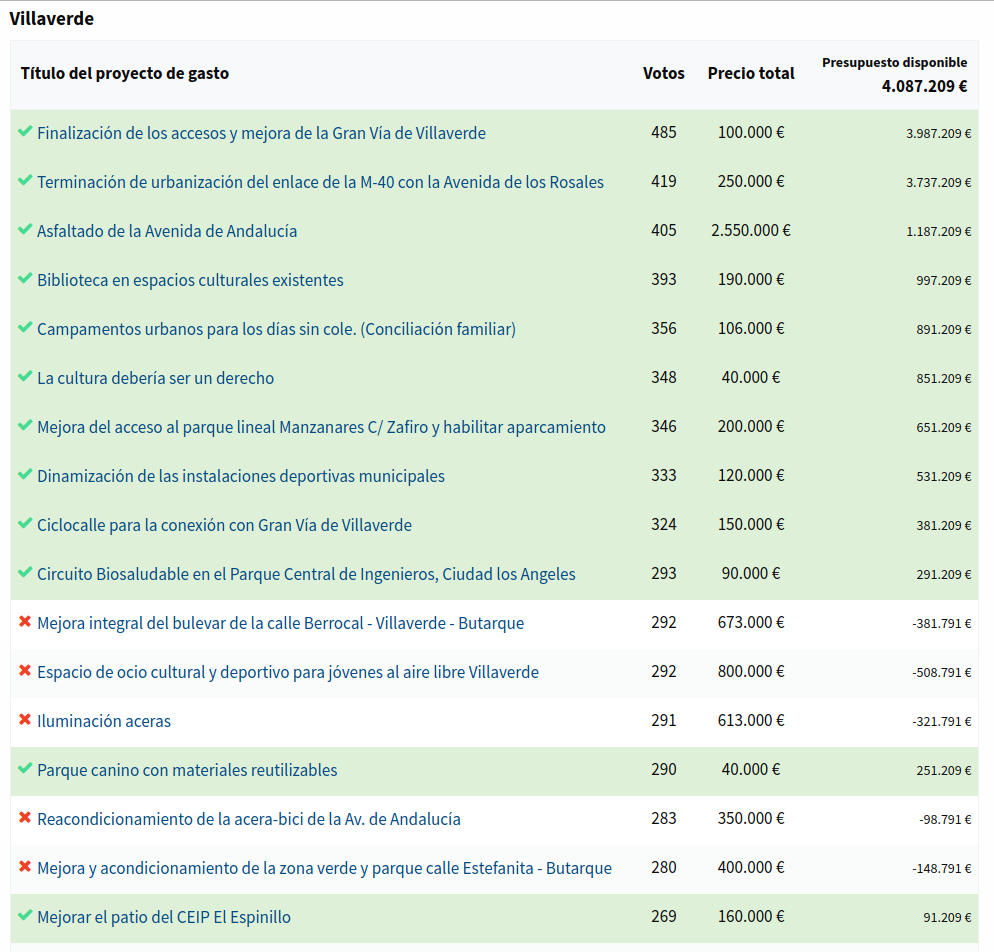The width and height of the screenshot is (994, 952).
Task: Open Mejorar el patio del CEIP El Espinillo
Action: [164, 917]
